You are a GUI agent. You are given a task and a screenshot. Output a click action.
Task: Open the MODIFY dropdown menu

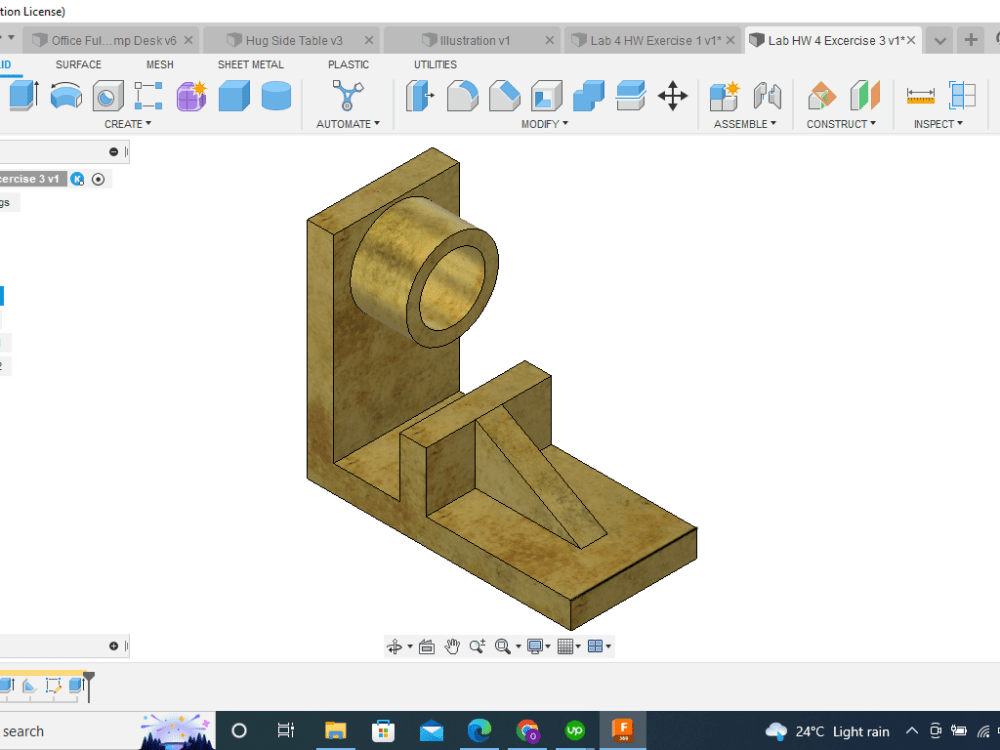tap(544, 124)
